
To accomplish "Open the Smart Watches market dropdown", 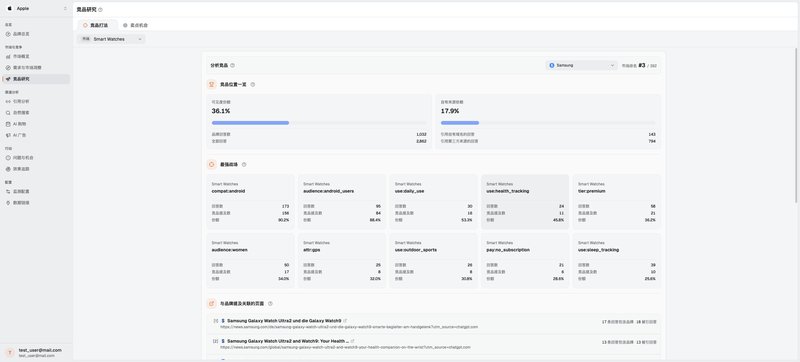I will click(111, 39).
